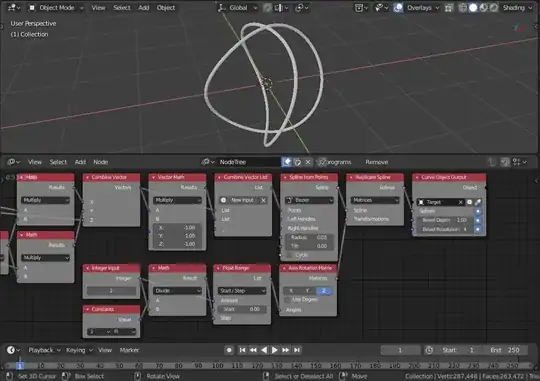
Task: Expand the Shading dropdown
Action: 517,8
